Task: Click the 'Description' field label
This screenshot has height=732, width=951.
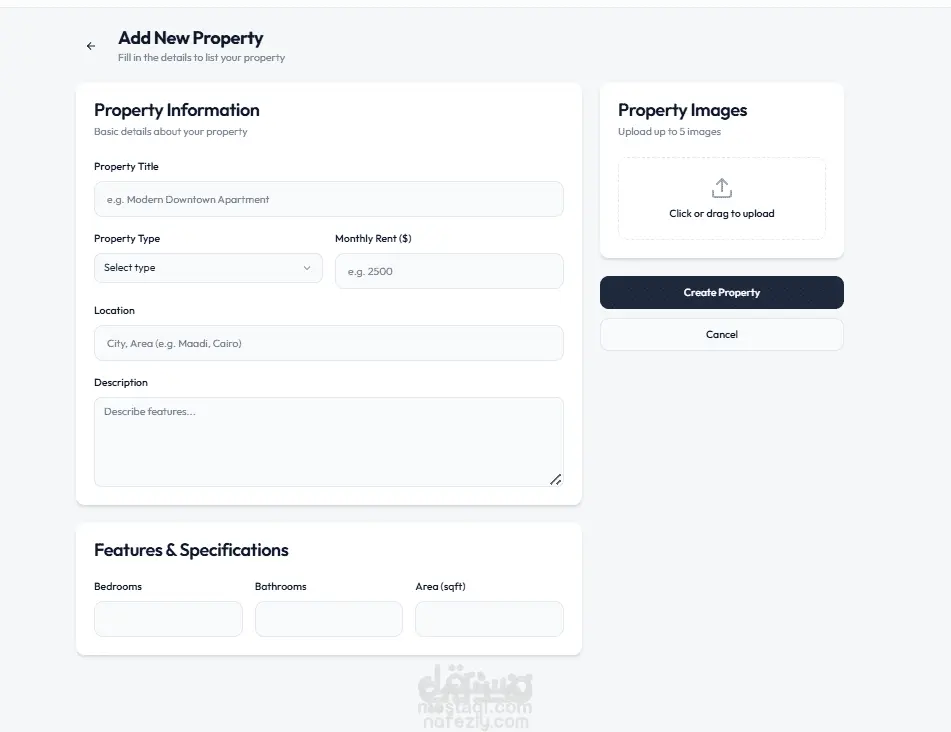Action: [121, 383]
